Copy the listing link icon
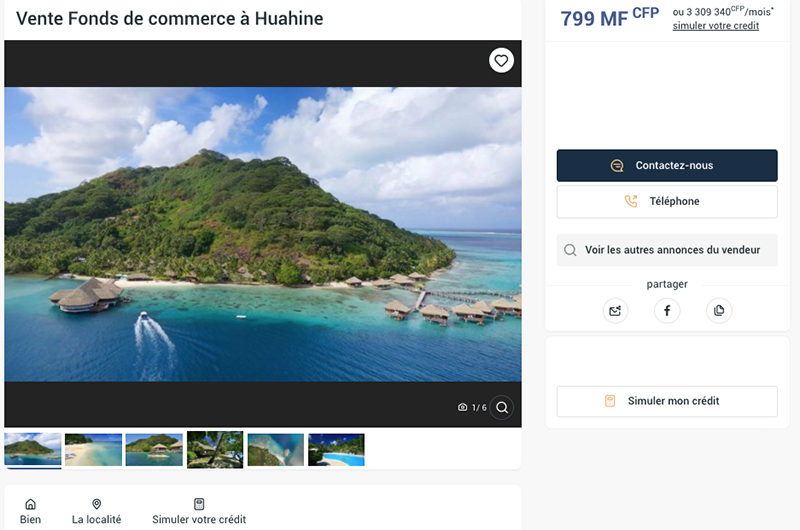This screenshot has width=800, height=530. [x=718, y=311]
